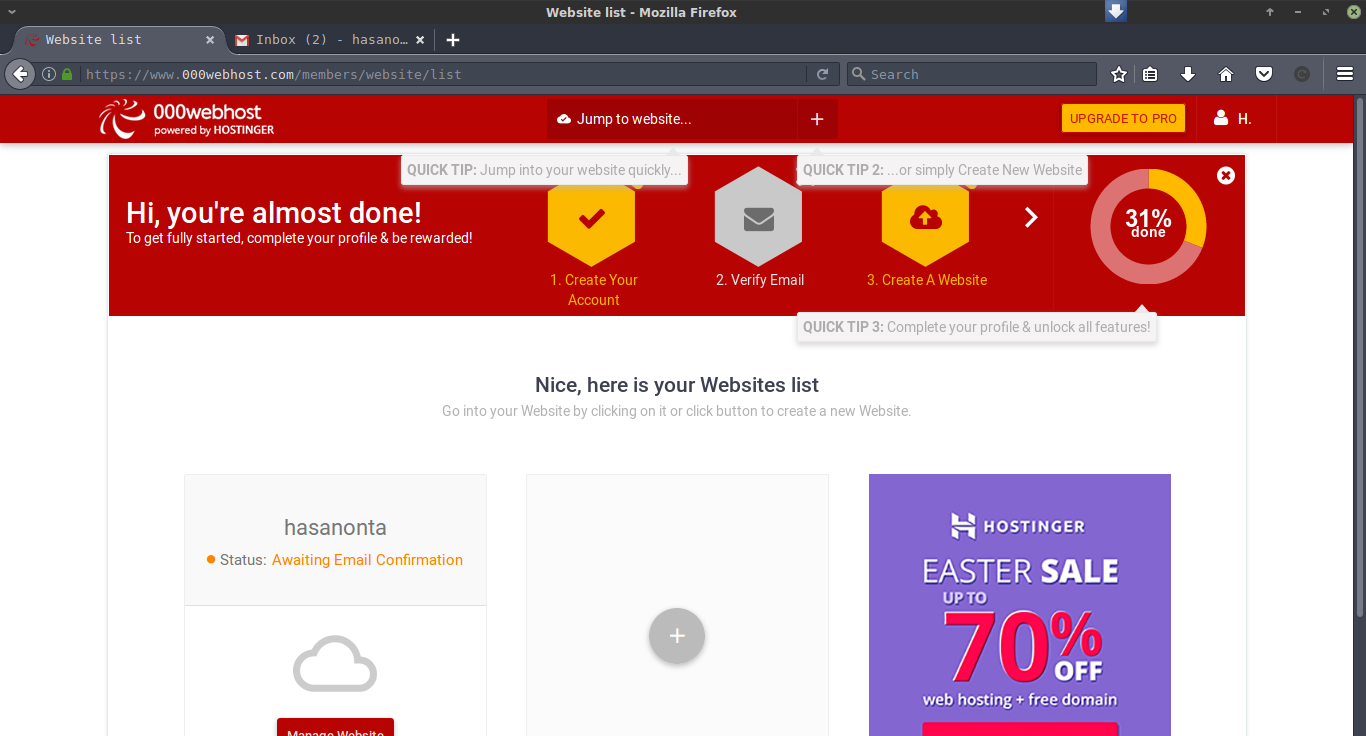Open the Pocket icon in toolbar
The image size is (1366, 736).
[x=1264, y=74]
